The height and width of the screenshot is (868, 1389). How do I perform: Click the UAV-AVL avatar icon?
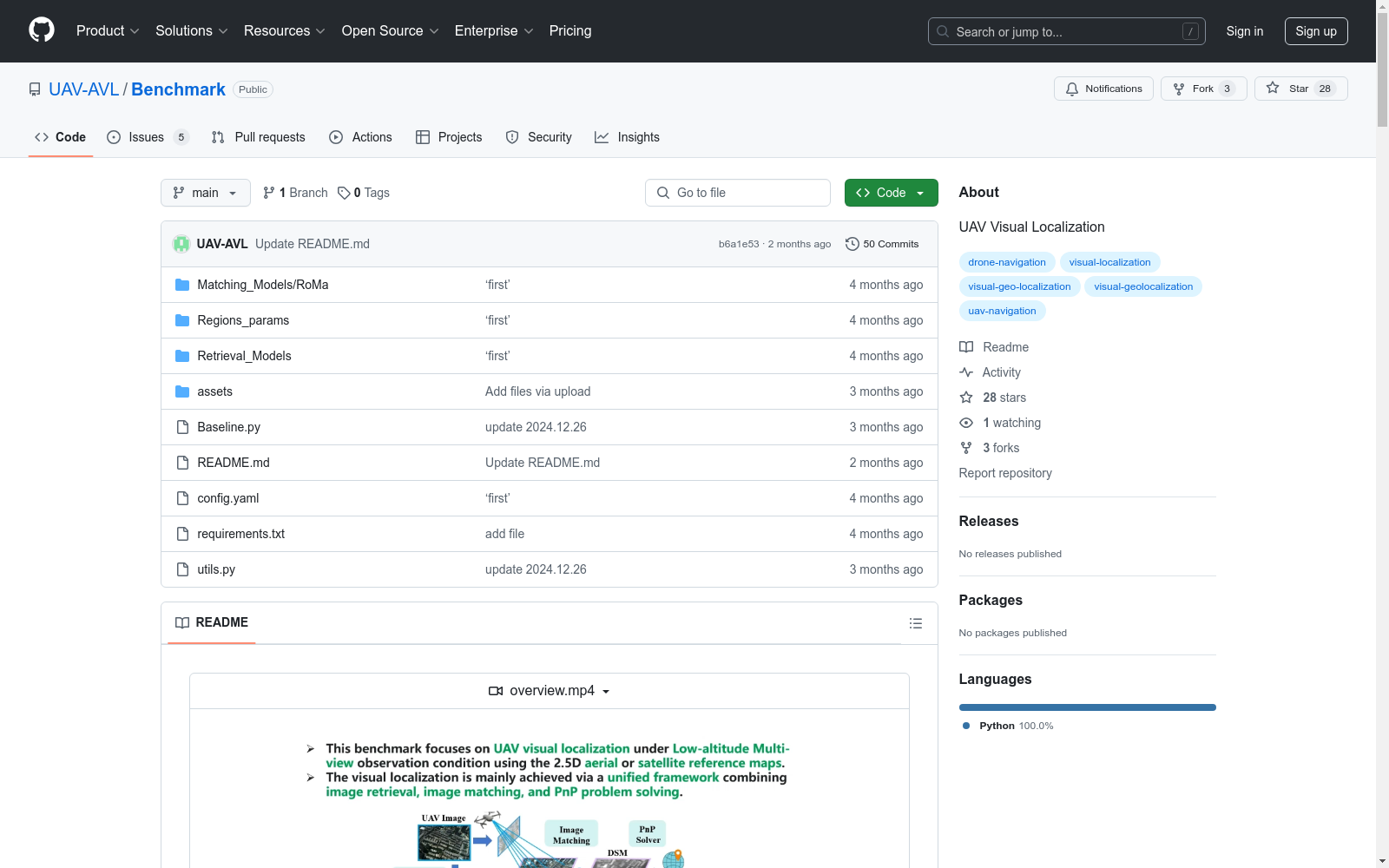(x=181, y=244)
